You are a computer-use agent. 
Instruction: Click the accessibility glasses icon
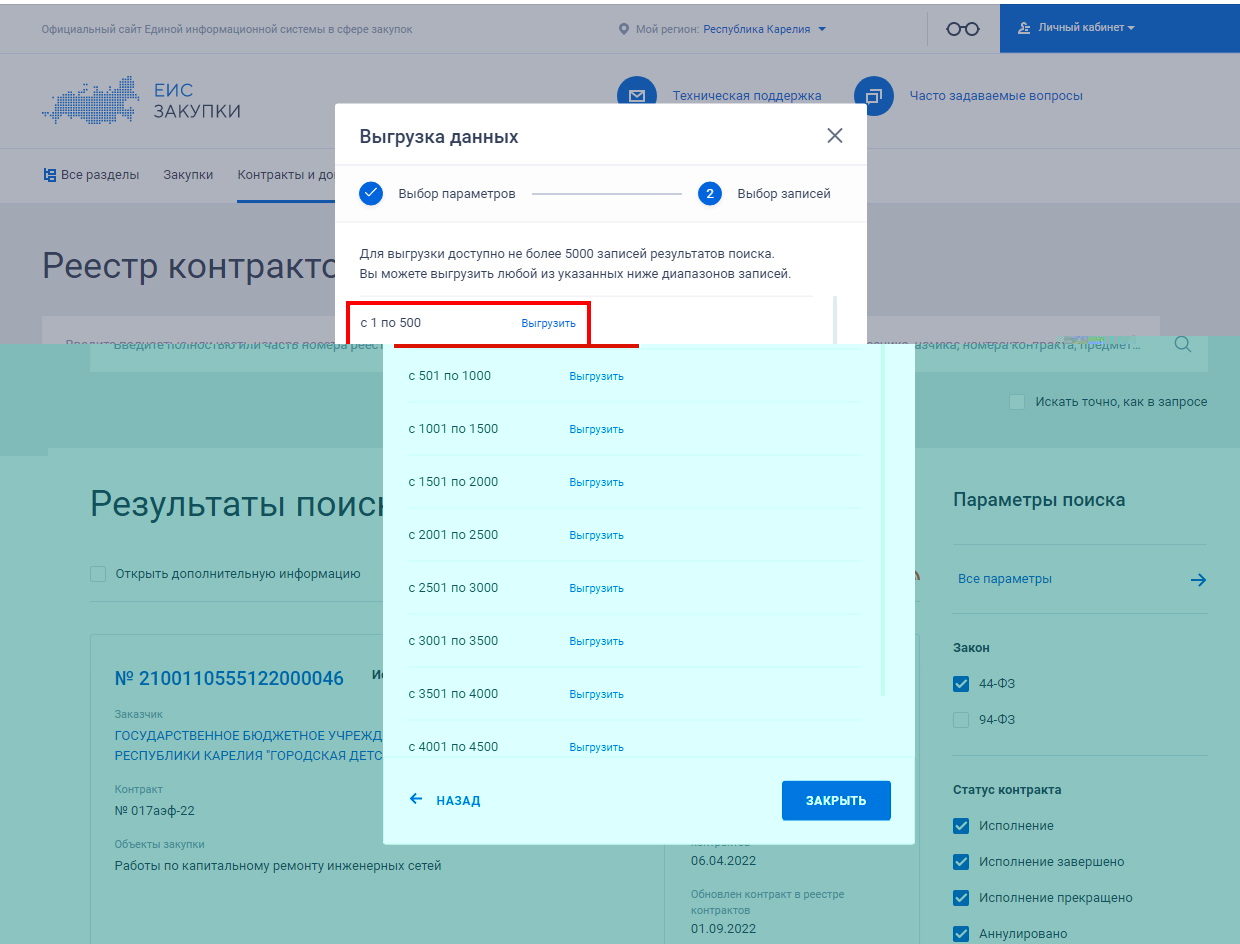point(962,29)
